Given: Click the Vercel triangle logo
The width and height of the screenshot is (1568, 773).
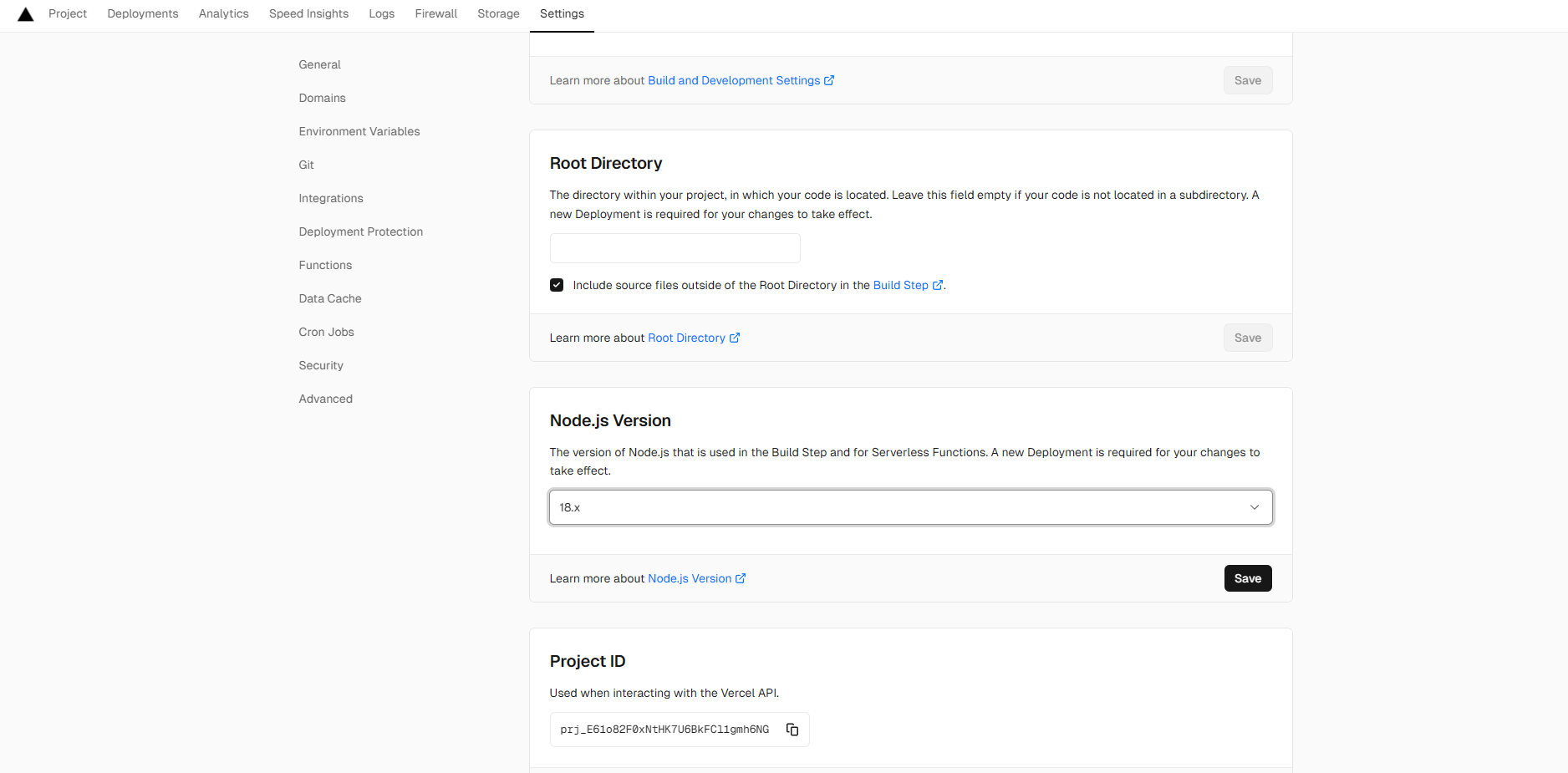Looking at the screenshot, I should click(x=26, y=14).
